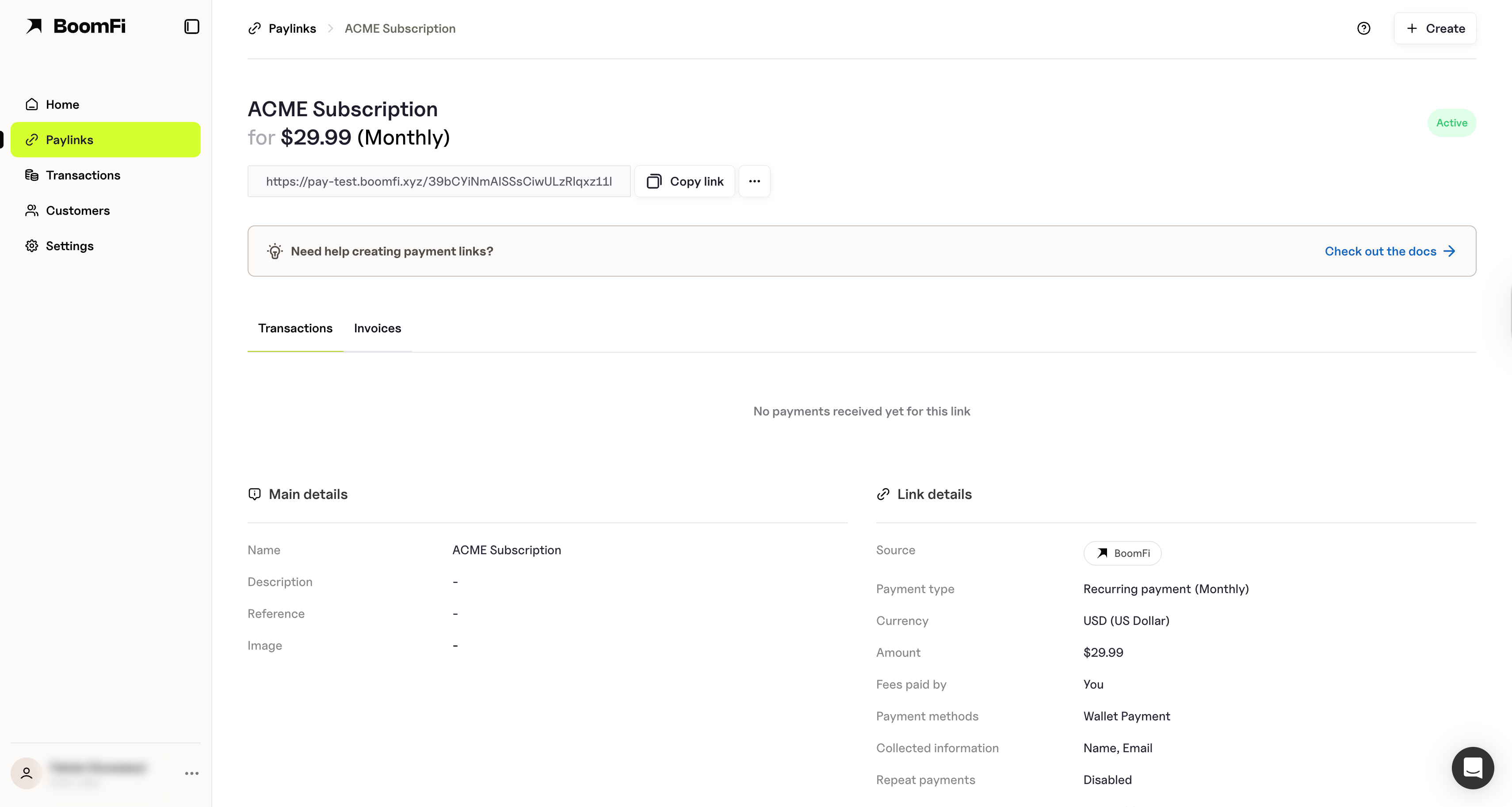Open the chat support widget

click(1472, 767)
